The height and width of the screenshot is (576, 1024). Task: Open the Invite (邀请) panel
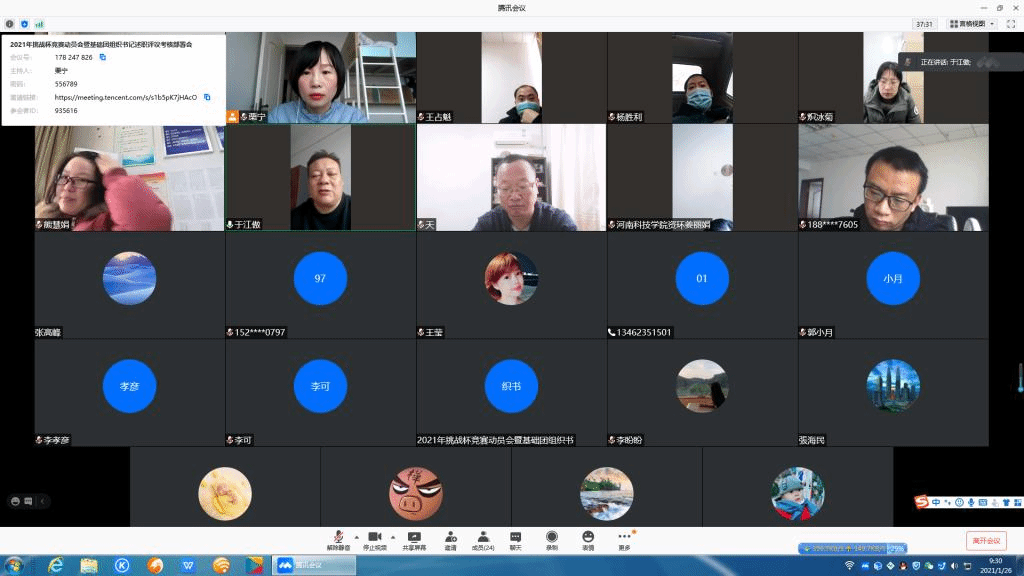(x=450, y=540)
